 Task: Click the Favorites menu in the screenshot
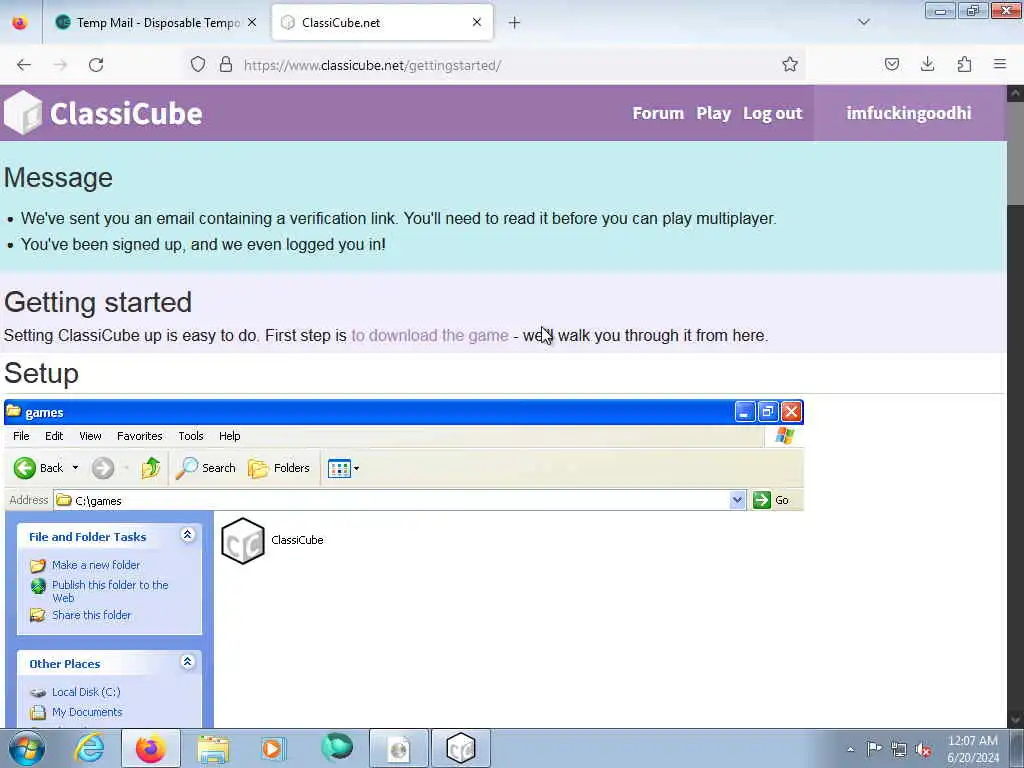click(140, 436)
